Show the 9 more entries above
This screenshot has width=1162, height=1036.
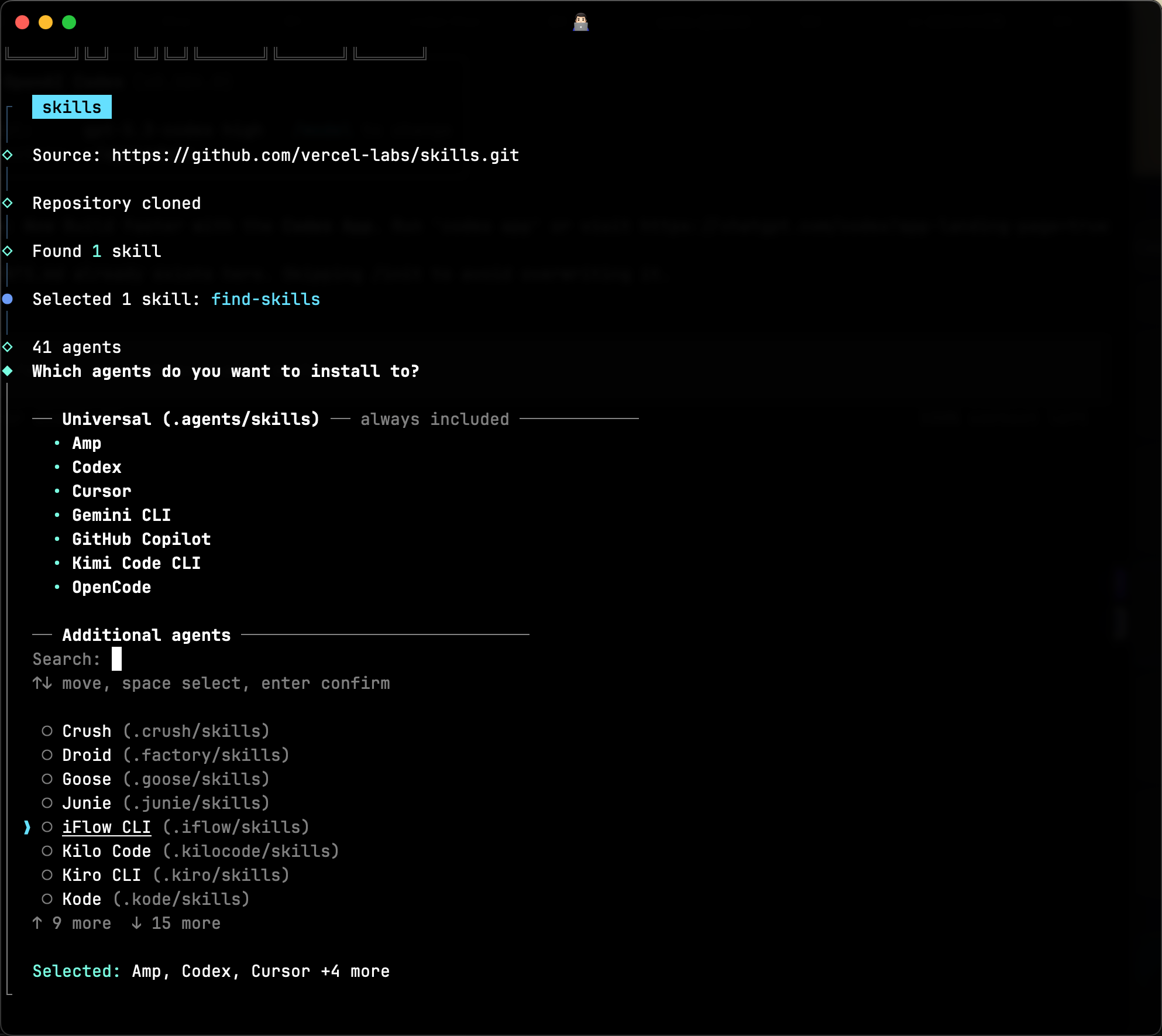click(x=72, y=923)
